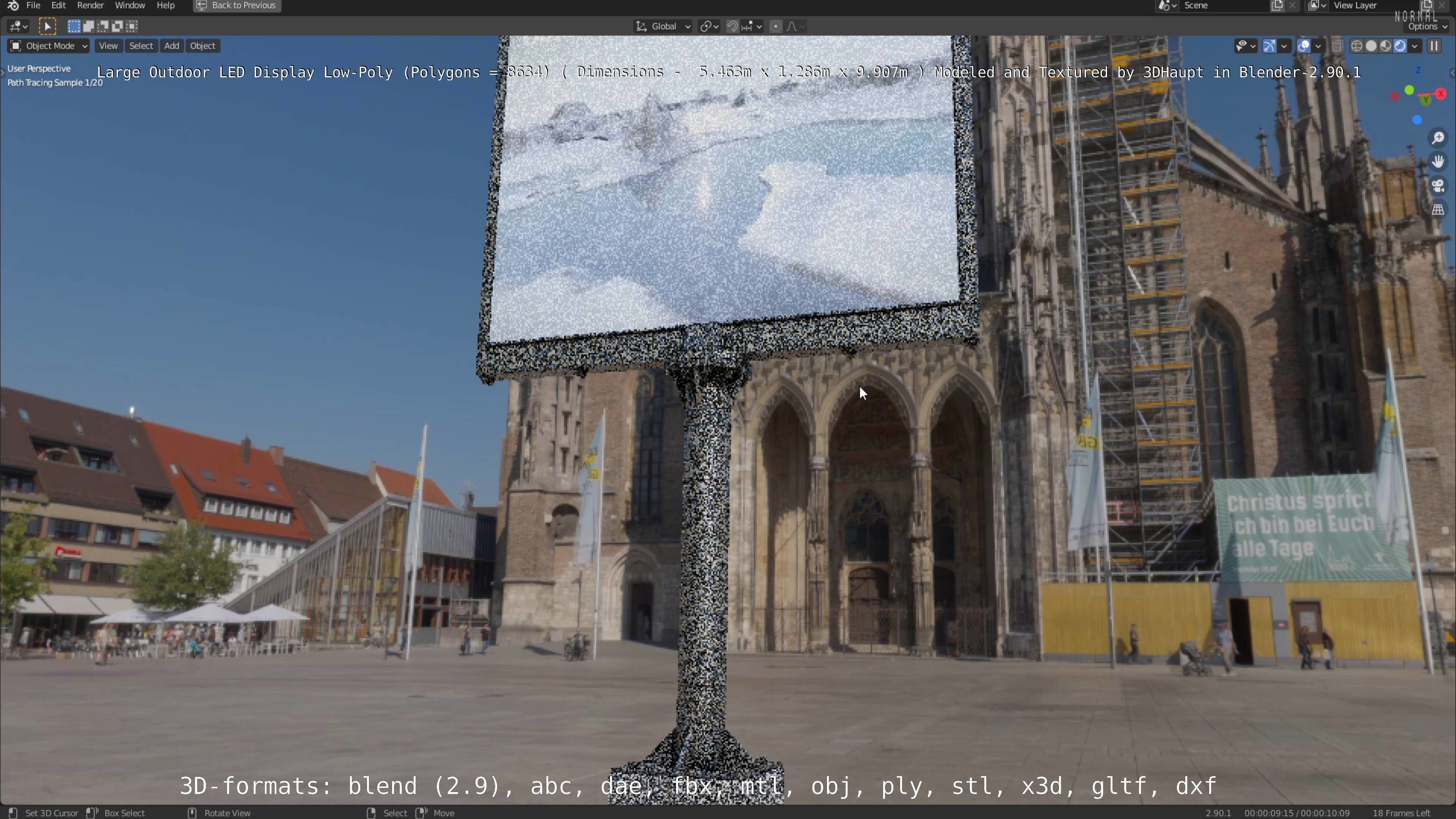Toggle viewport overlays
Viewport: 1456px width, 819px height.
(x=1304, y=46)
